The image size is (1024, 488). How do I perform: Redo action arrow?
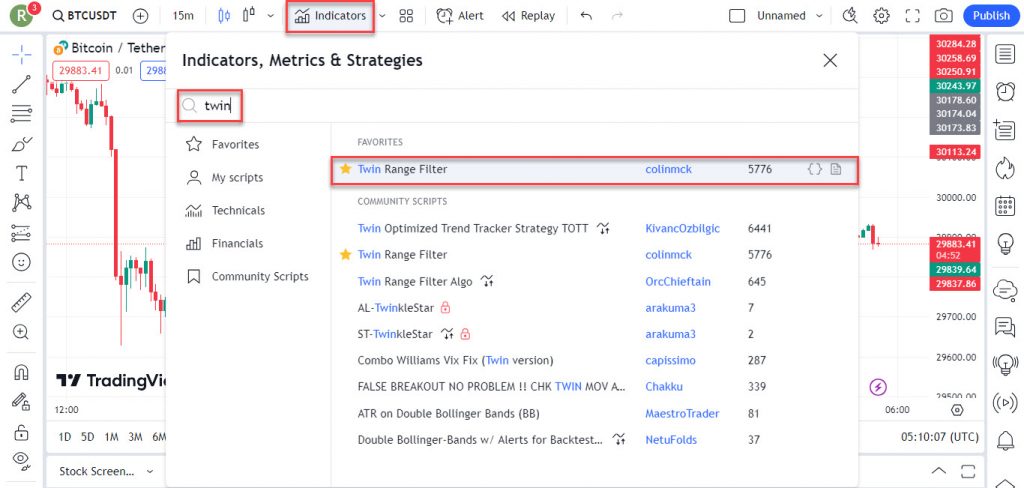click(x=617, y=16)
